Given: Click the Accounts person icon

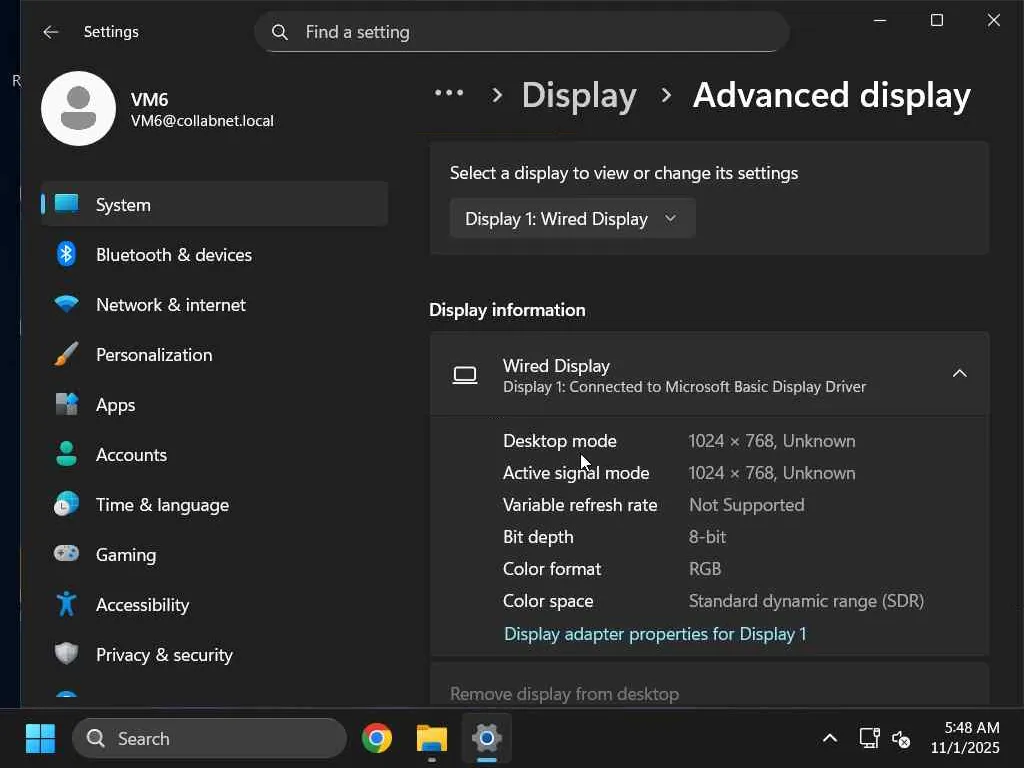Looking at the screenshot, I should [x=66, y=454].
